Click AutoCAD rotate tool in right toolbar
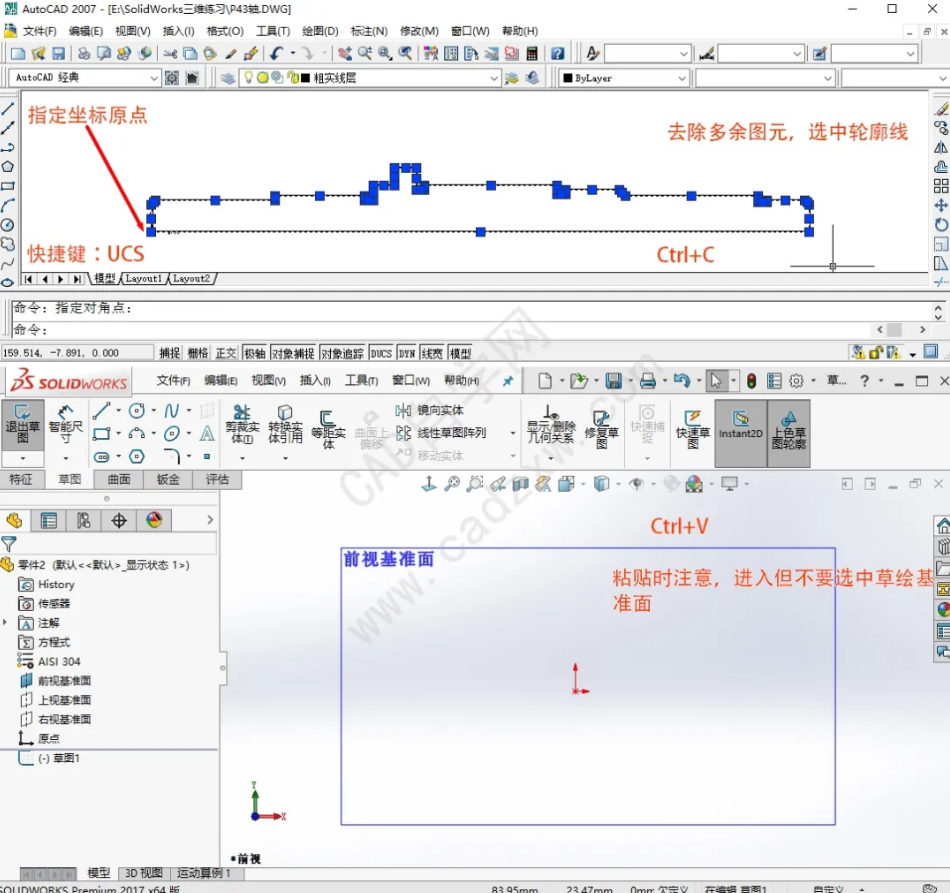 point(941,225)
